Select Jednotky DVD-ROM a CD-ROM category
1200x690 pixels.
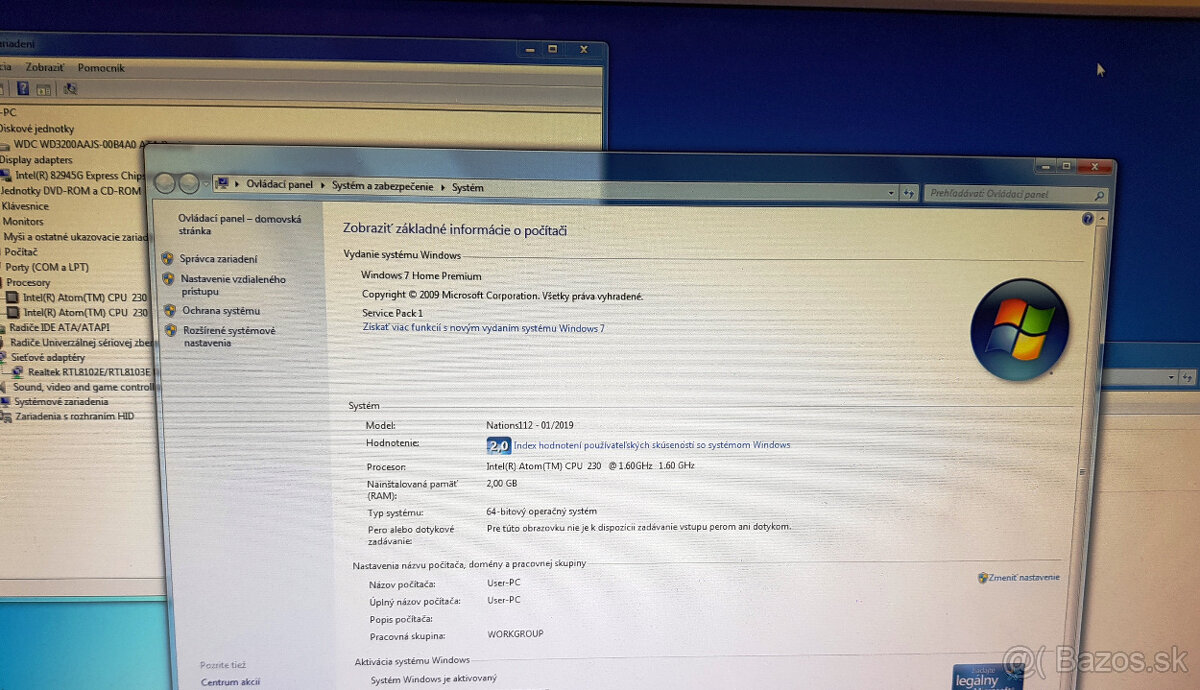(x=71, y=191)
